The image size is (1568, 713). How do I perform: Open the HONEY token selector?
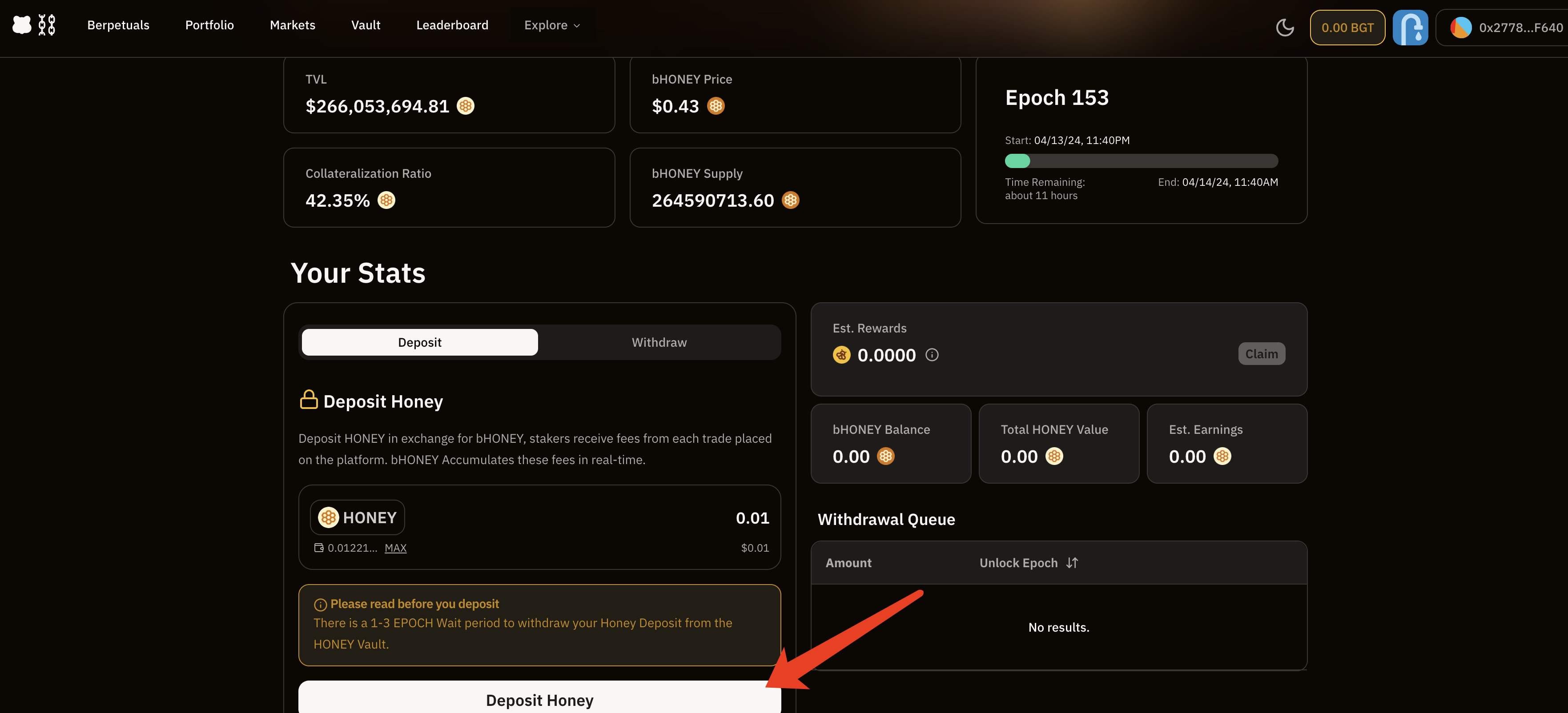coord(357,518)
